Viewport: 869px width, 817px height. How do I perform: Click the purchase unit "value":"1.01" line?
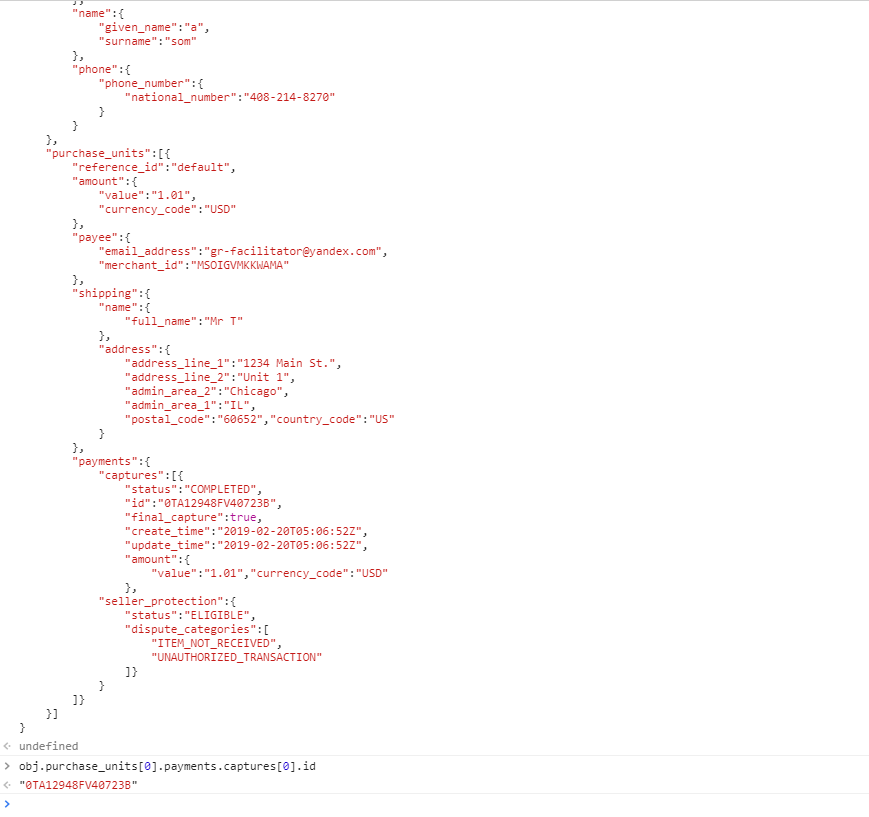pos(147,195)
